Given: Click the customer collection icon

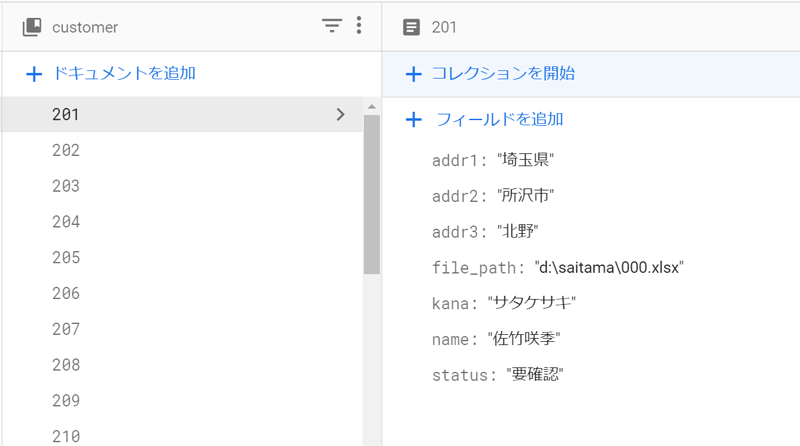Looking at the screenshot, I should point(32,27).
